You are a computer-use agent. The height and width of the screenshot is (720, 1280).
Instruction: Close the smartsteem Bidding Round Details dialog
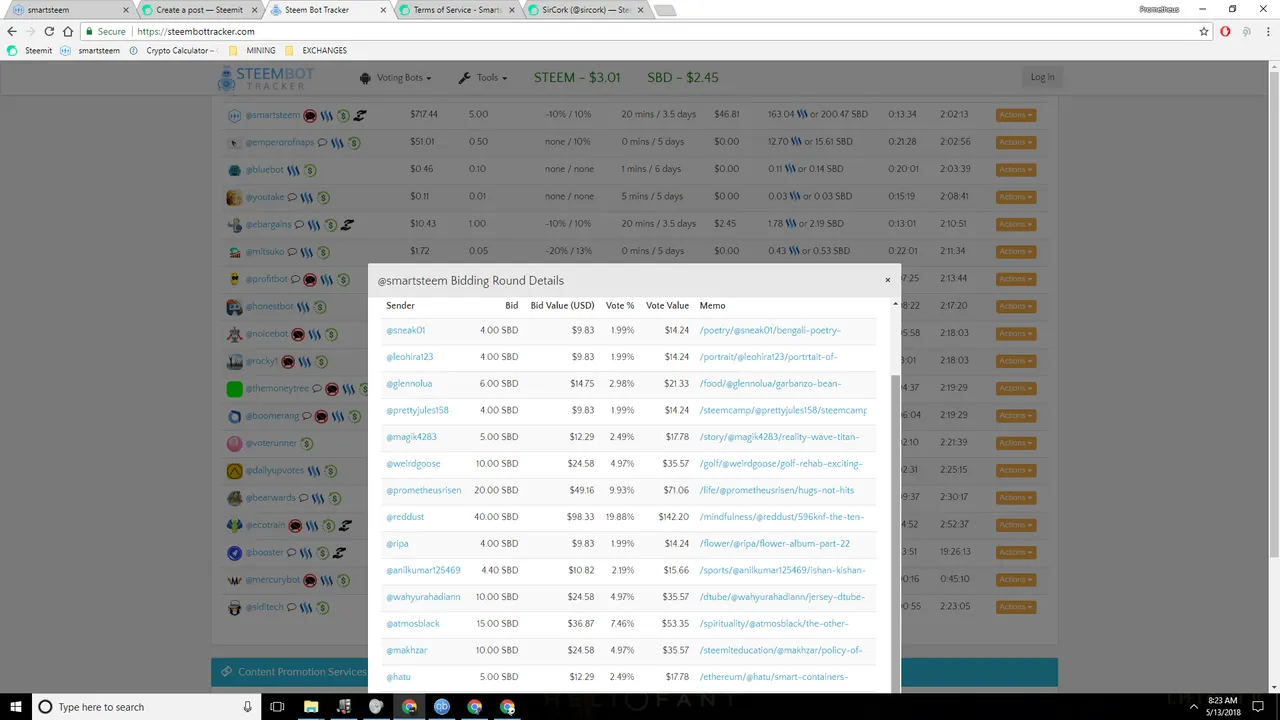pos(887,280)
